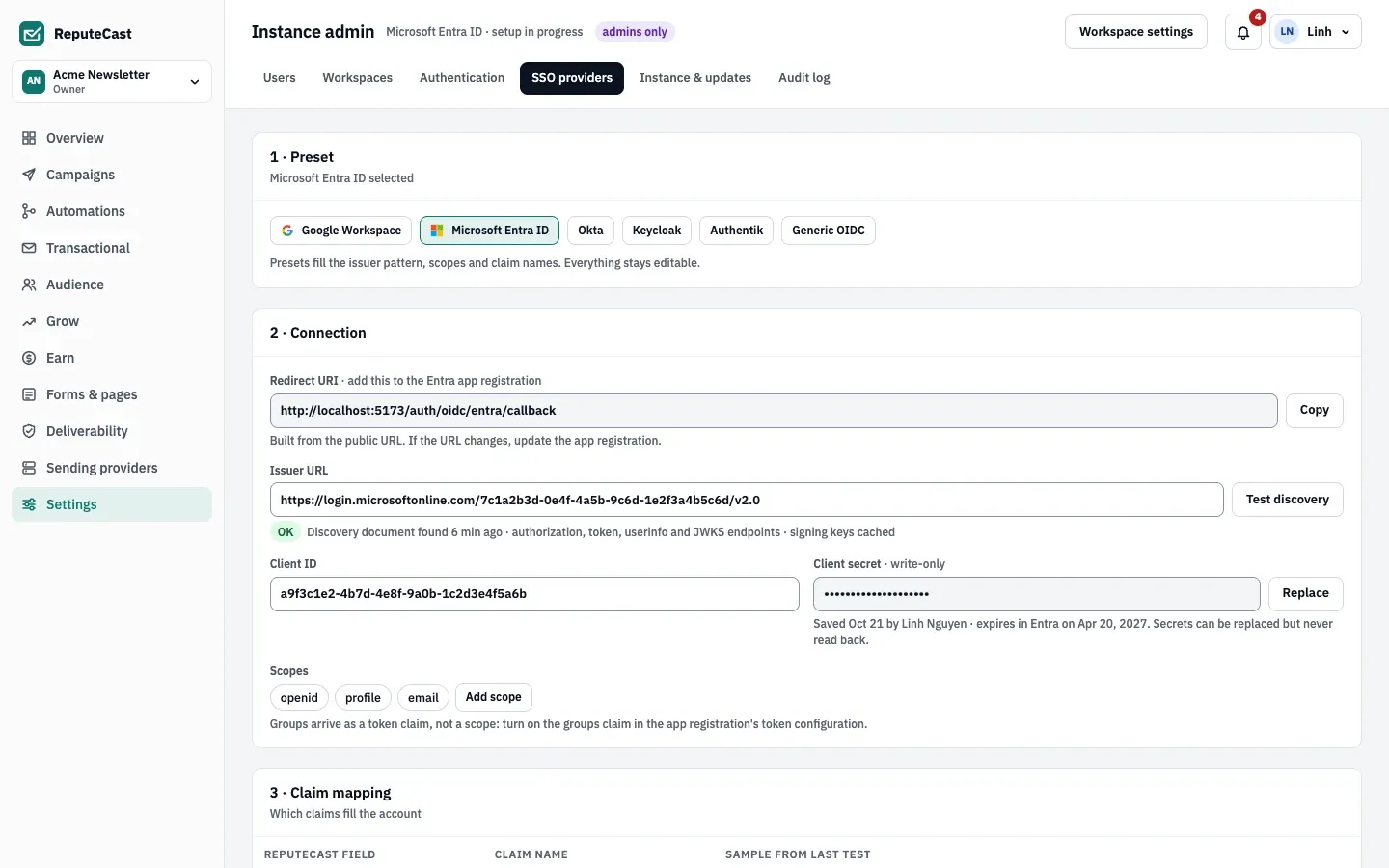This screenshot has height=868, width=1389.
Task: Choose the Keycloak preset
Action: click(657, 231)
